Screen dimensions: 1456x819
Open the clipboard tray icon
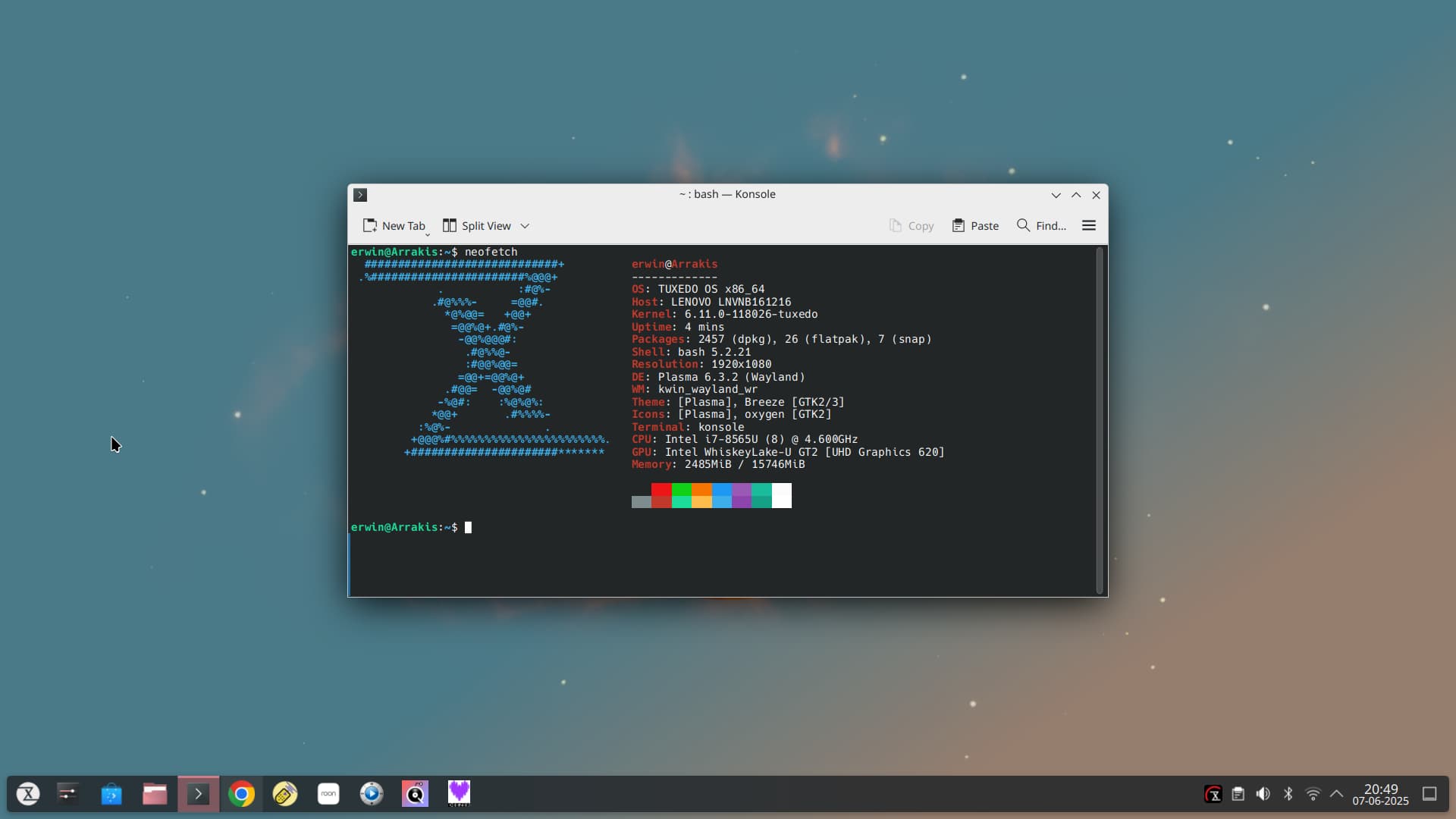[1238, 794]
